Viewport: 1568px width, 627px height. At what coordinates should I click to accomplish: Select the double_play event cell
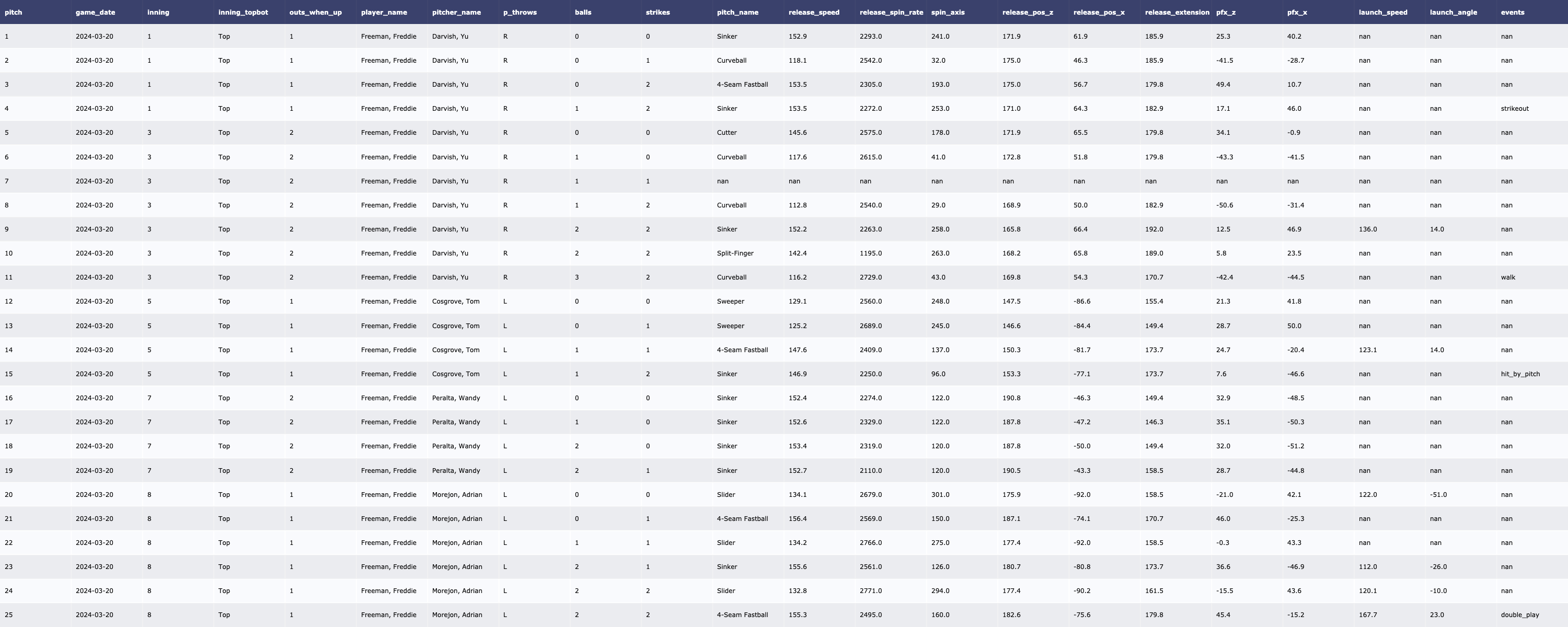(1519, 615)
